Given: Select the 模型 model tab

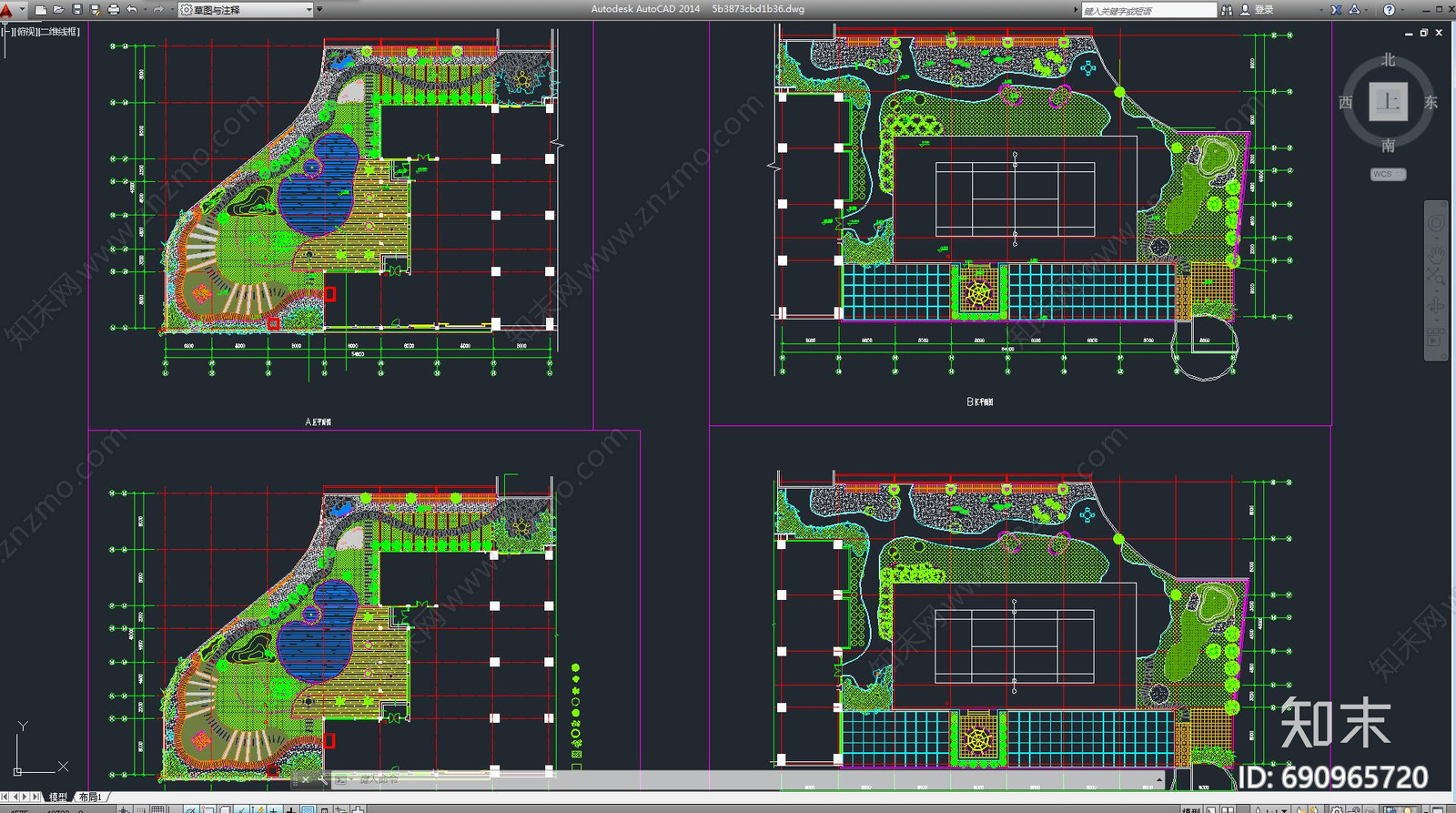Looking at the screenshot, I should 58,797.
